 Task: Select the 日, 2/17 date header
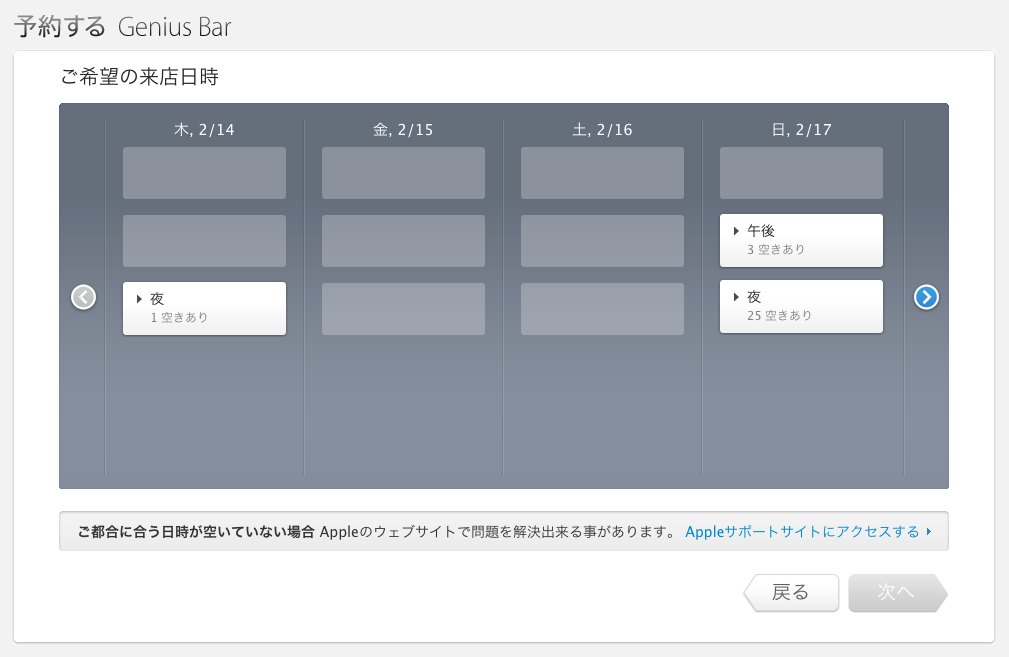801,130
